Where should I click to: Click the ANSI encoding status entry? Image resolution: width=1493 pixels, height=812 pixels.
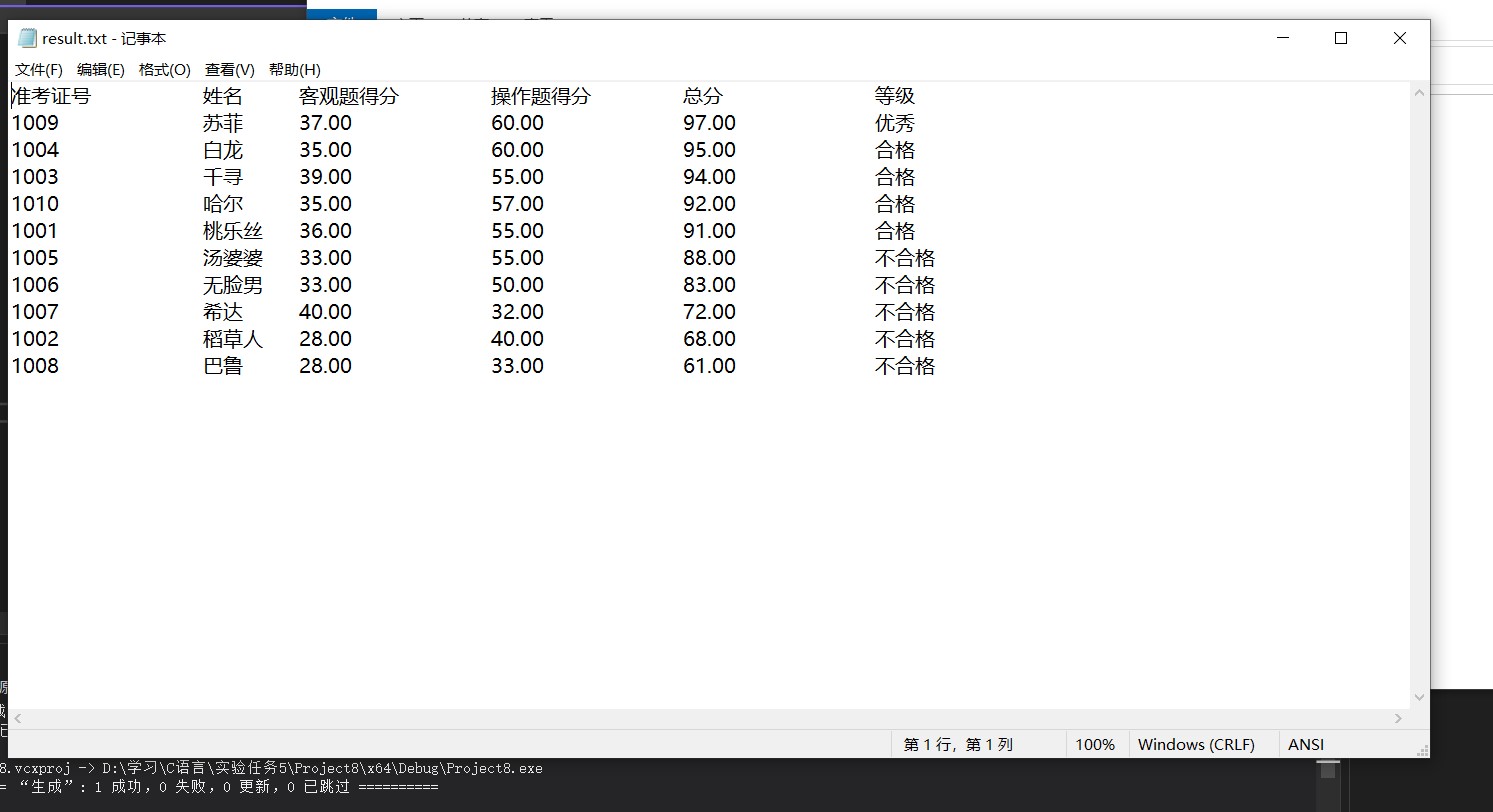(x=1306, y=744)
